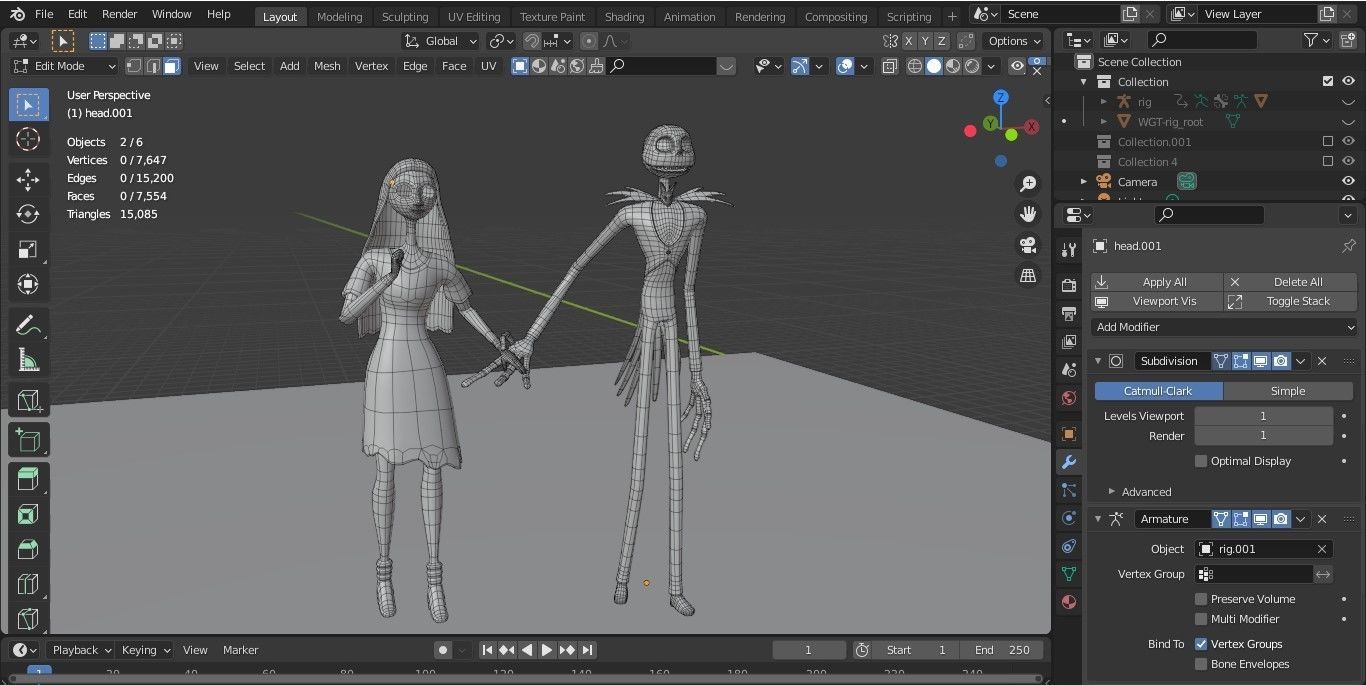Click the Toggle Stack button
Image resolution: width=1366 pixels, height=685 pixels.
pos(1291,301)
